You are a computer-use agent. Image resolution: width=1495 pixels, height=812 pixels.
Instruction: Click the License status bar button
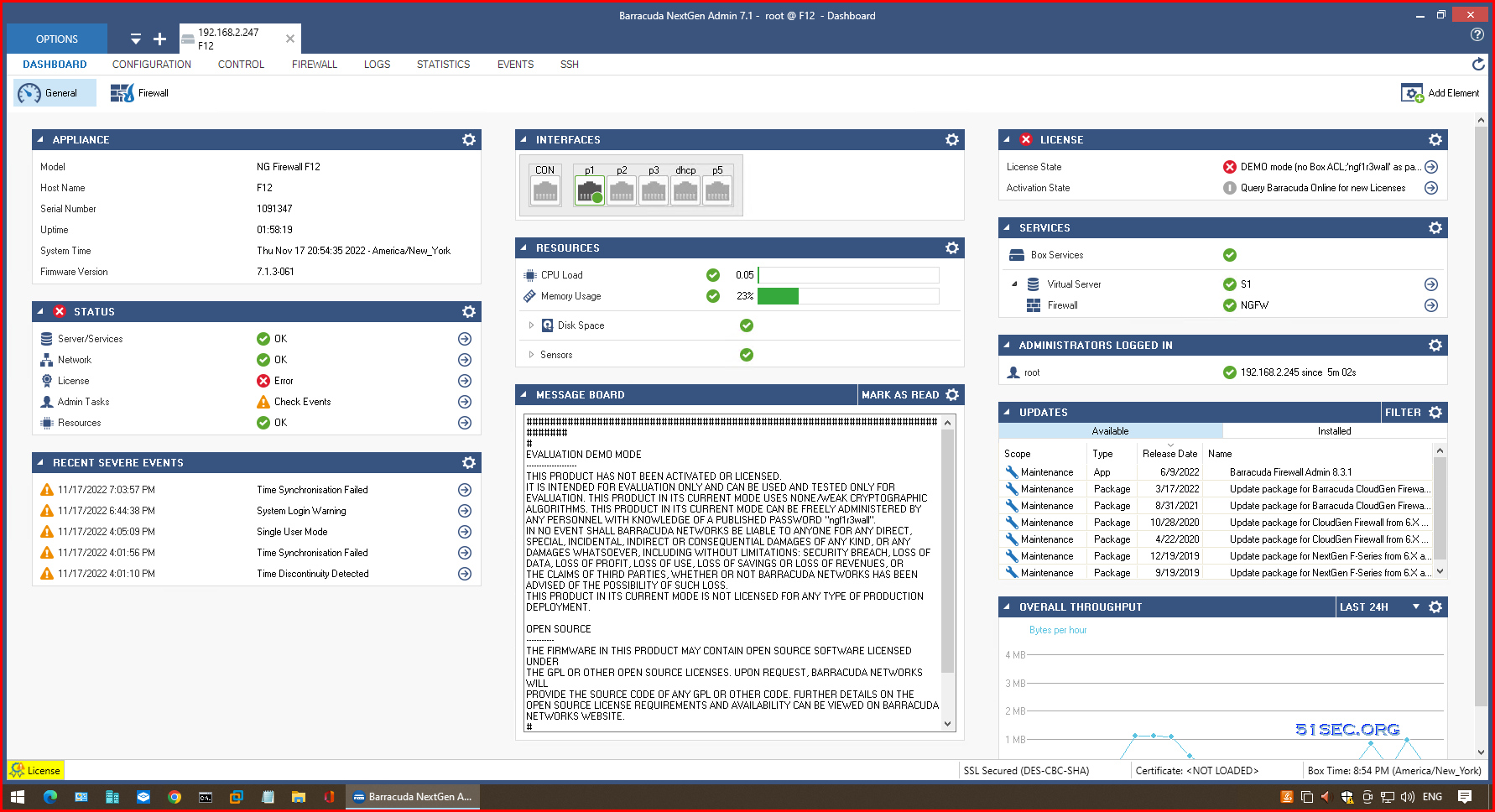click(36, 771)
